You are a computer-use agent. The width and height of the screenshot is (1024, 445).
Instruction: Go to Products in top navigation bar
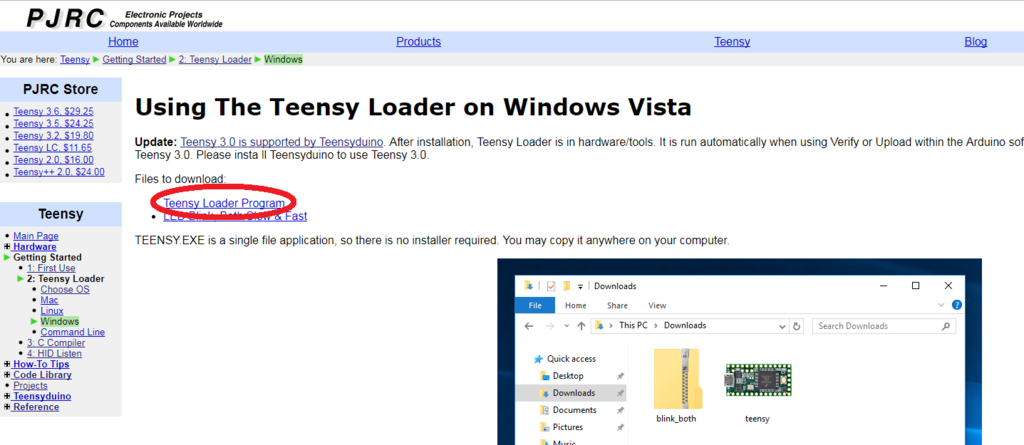419,41
